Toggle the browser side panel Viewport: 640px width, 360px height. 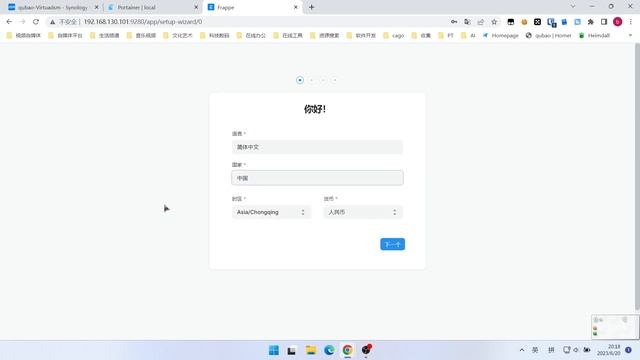tap(604, 22)
